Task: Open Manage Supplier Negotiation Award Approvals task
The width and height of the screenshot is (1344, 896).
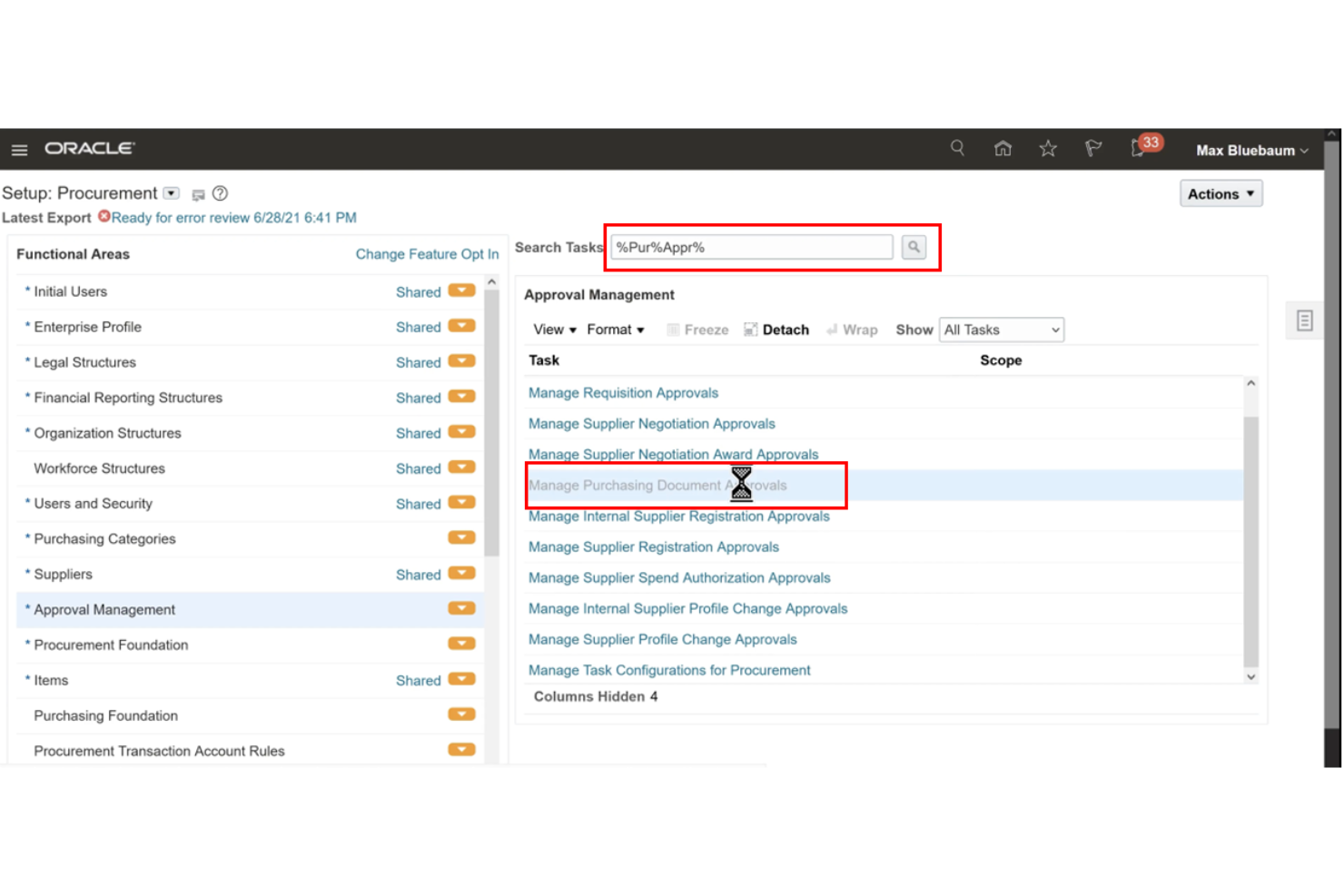Action: (x=673, y=455)
